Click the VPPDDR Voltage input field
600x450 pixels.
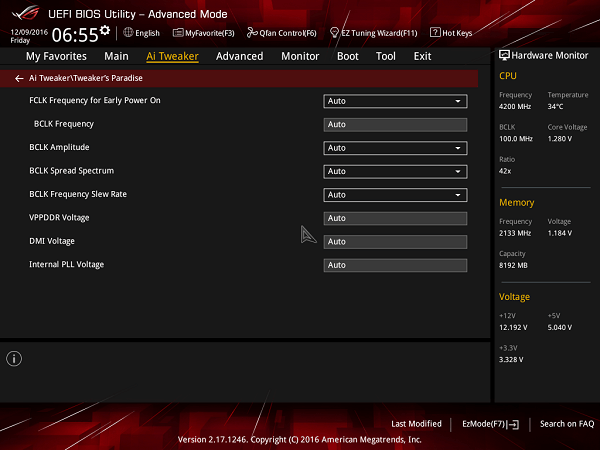tap(395, 218)
